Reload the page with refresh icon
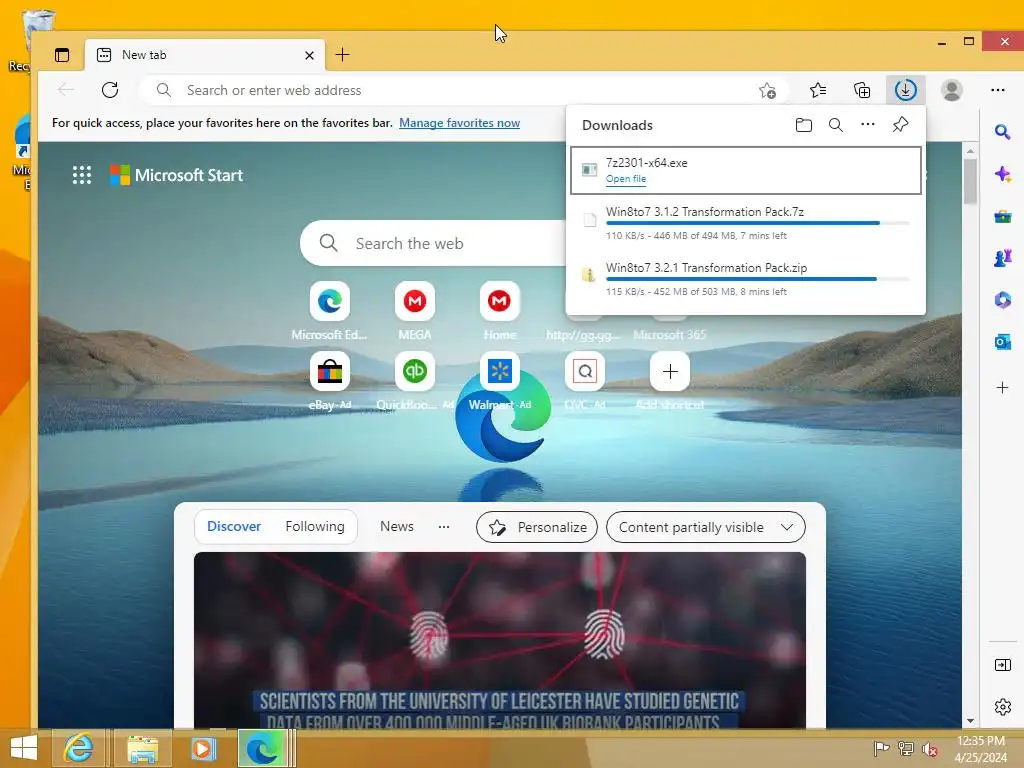Image resolution: width=1024 pixels, height=768 pixels. point(110,90)
